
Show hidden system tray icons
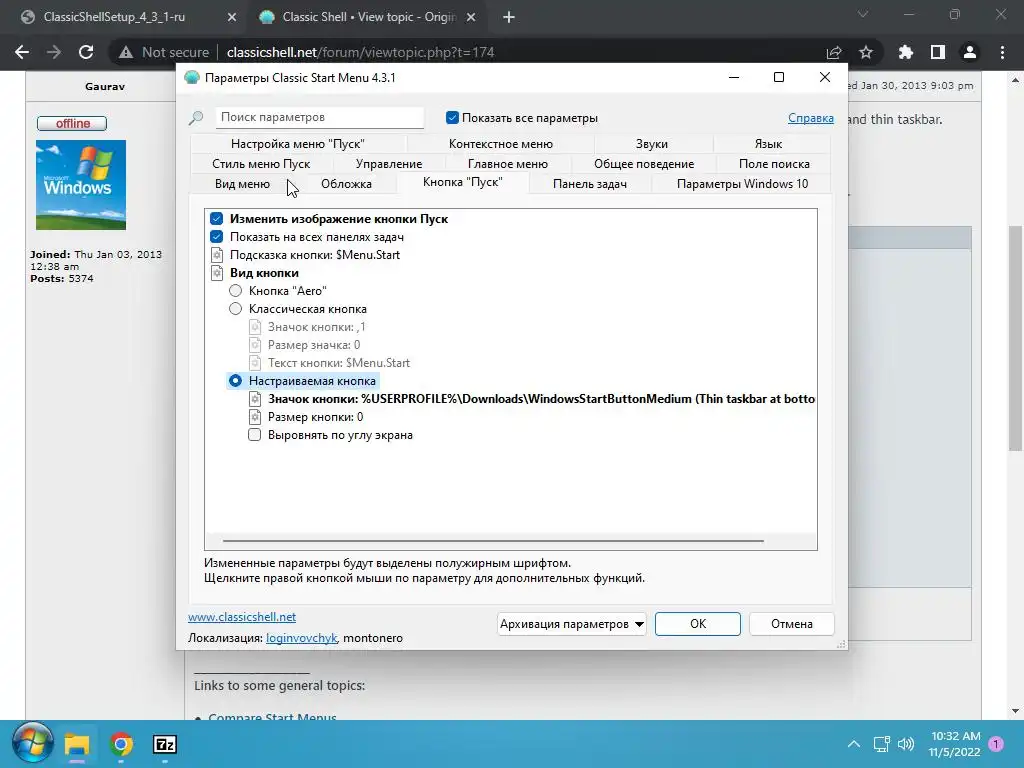853,744
